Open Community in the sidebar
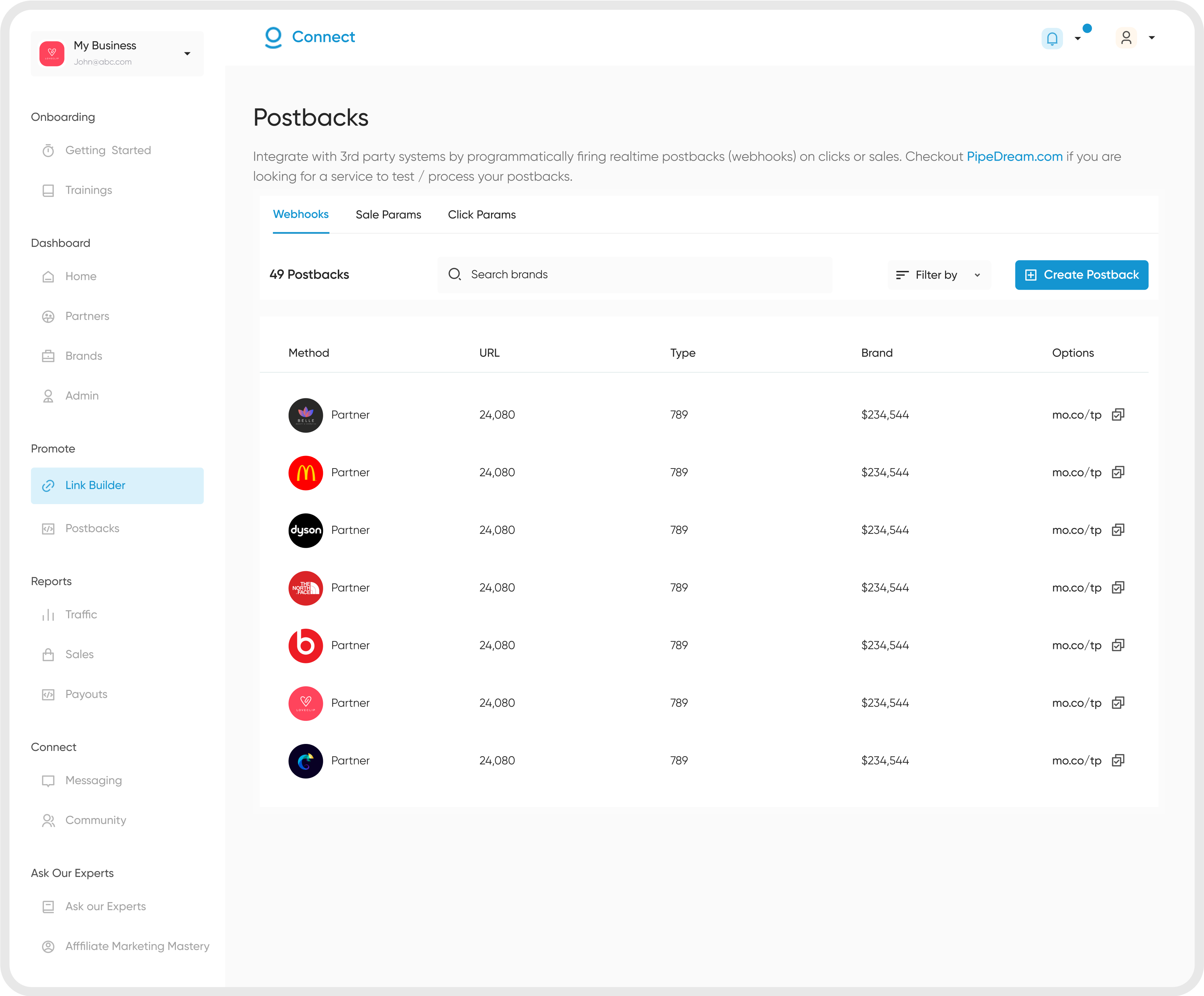The width and height of the screenshot is (1204, 996). click(x=84, y=820)
